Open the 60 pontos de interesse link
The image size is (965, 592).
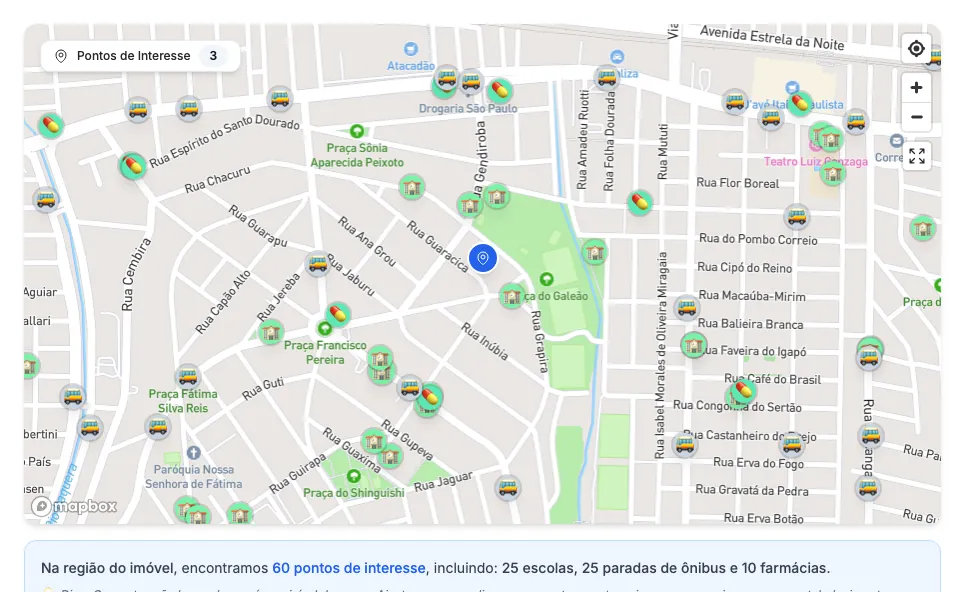point(348,568)
